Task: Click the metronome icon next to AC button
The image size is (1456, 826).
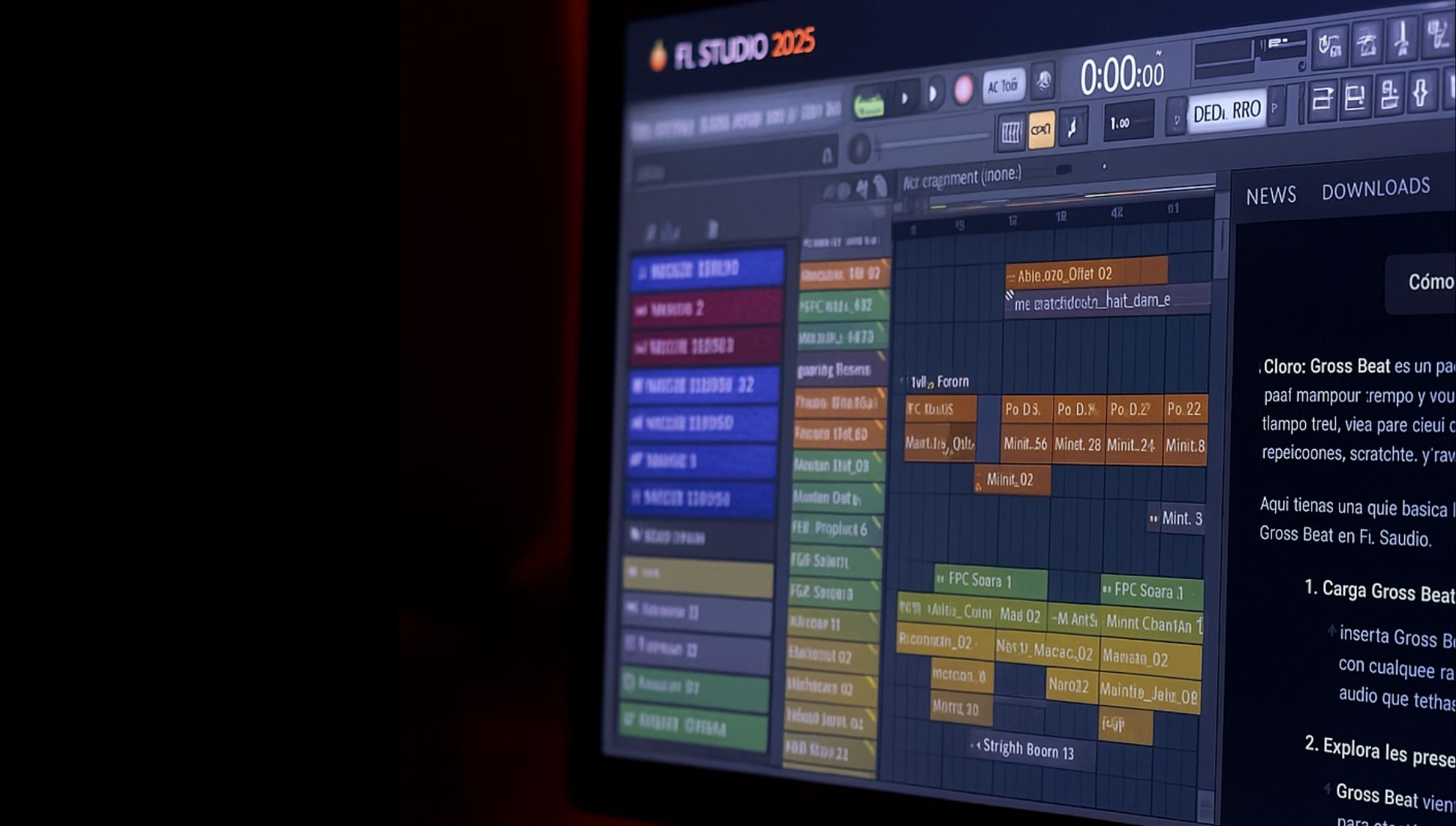Action: pyautogui.click(x=1043, y=81)
